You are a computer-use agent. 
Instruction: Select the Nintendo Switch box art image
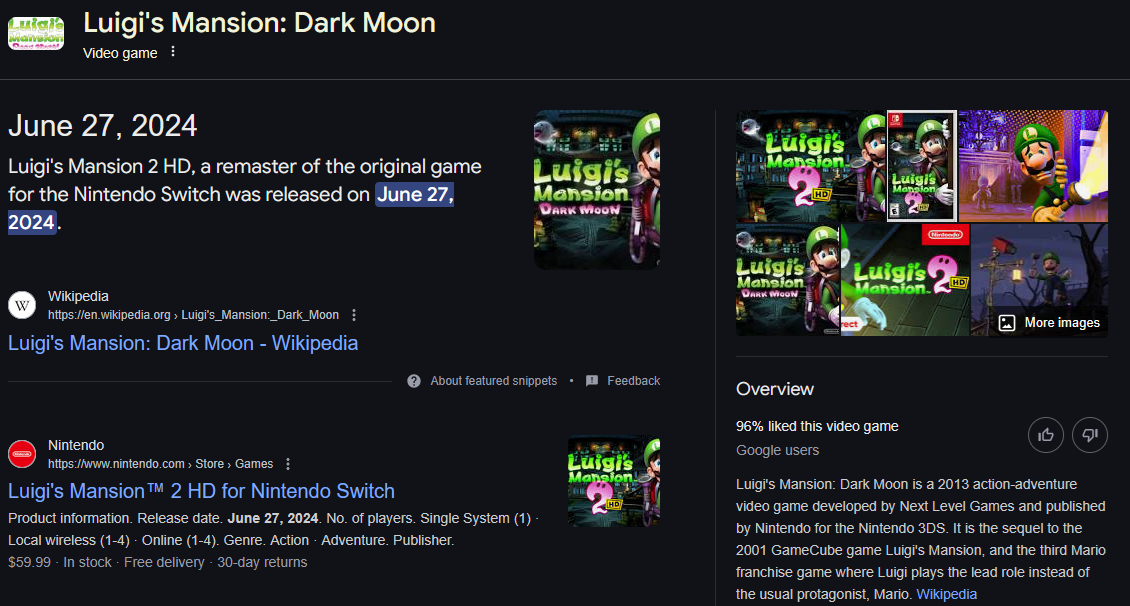[921, 165]
